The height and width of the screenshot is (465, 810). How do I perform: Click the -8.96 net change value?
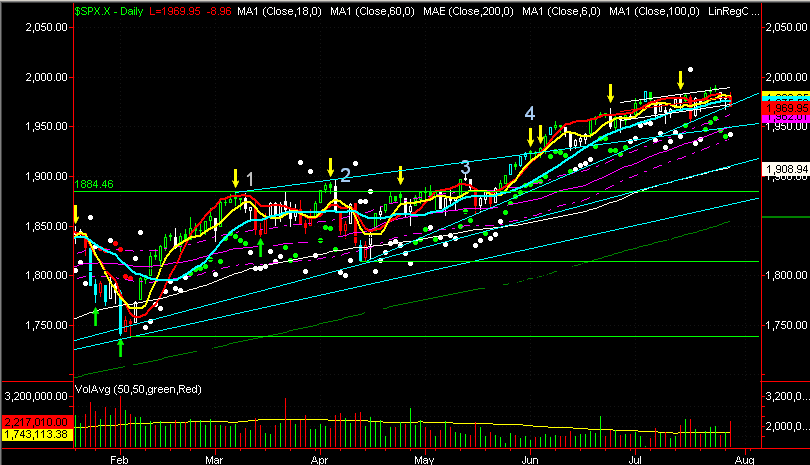pos(219,11)
